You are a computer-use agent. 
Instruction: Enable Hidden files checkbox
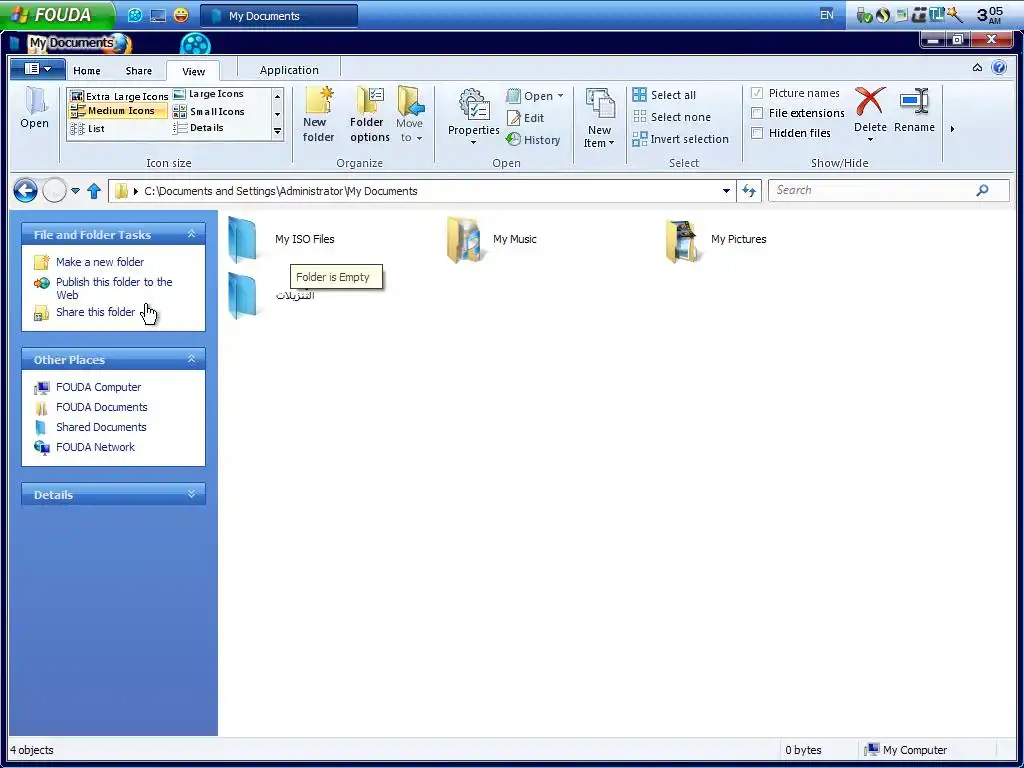[x=757, y=133]
